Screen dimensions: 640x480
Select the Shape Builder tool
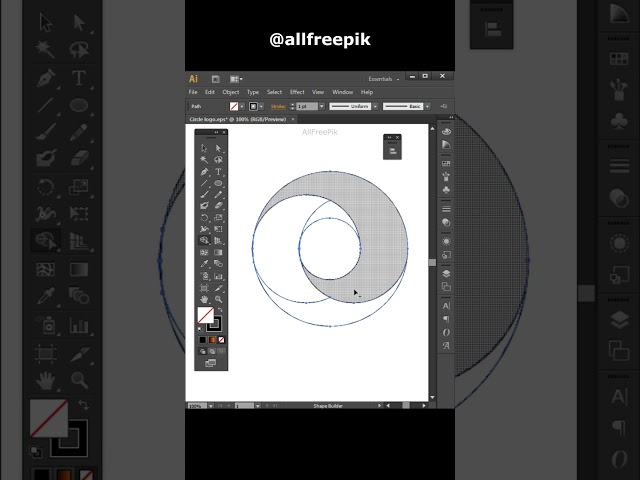coord(204,241)
